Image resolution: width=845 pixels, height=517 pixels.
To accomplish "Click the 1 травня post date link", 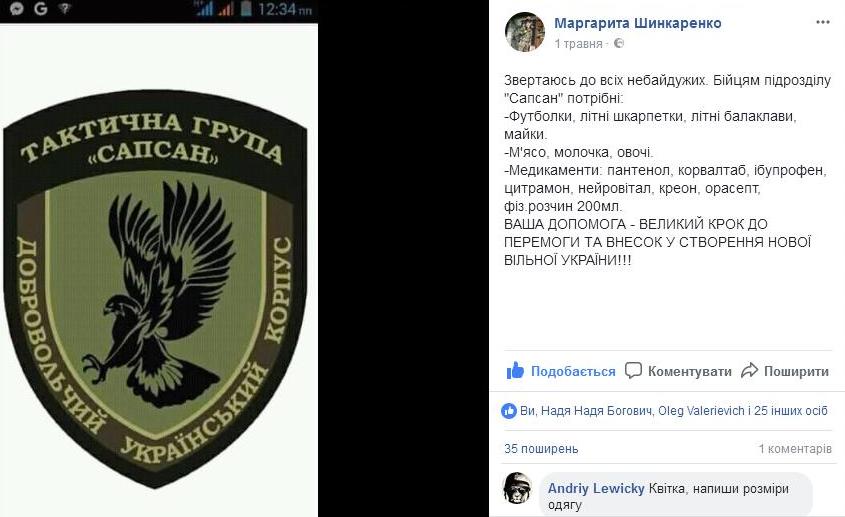I will pyautogui.click(x=578, y=44).
